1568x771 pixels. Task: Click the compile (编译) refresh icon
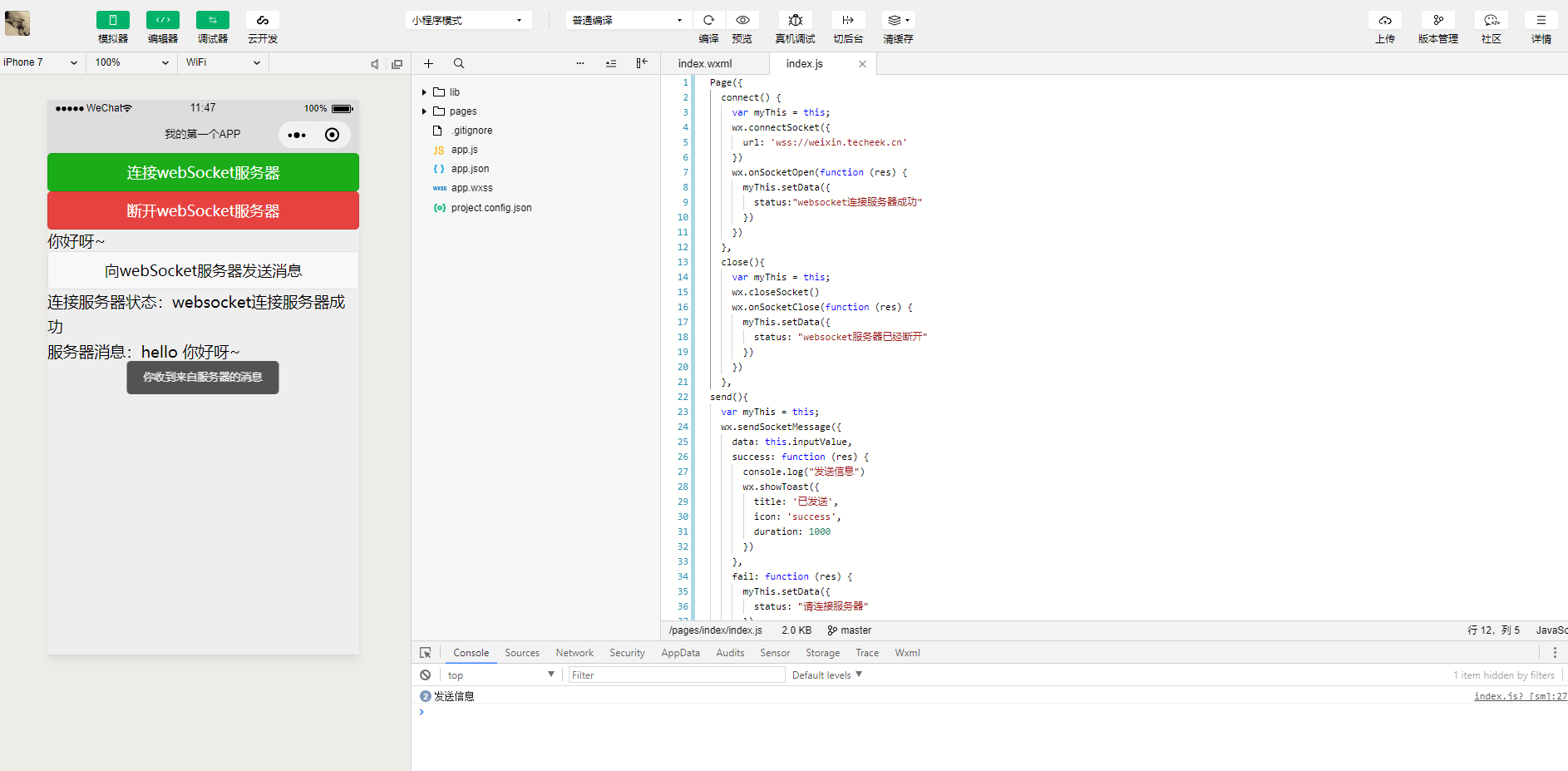click(708, 21)
